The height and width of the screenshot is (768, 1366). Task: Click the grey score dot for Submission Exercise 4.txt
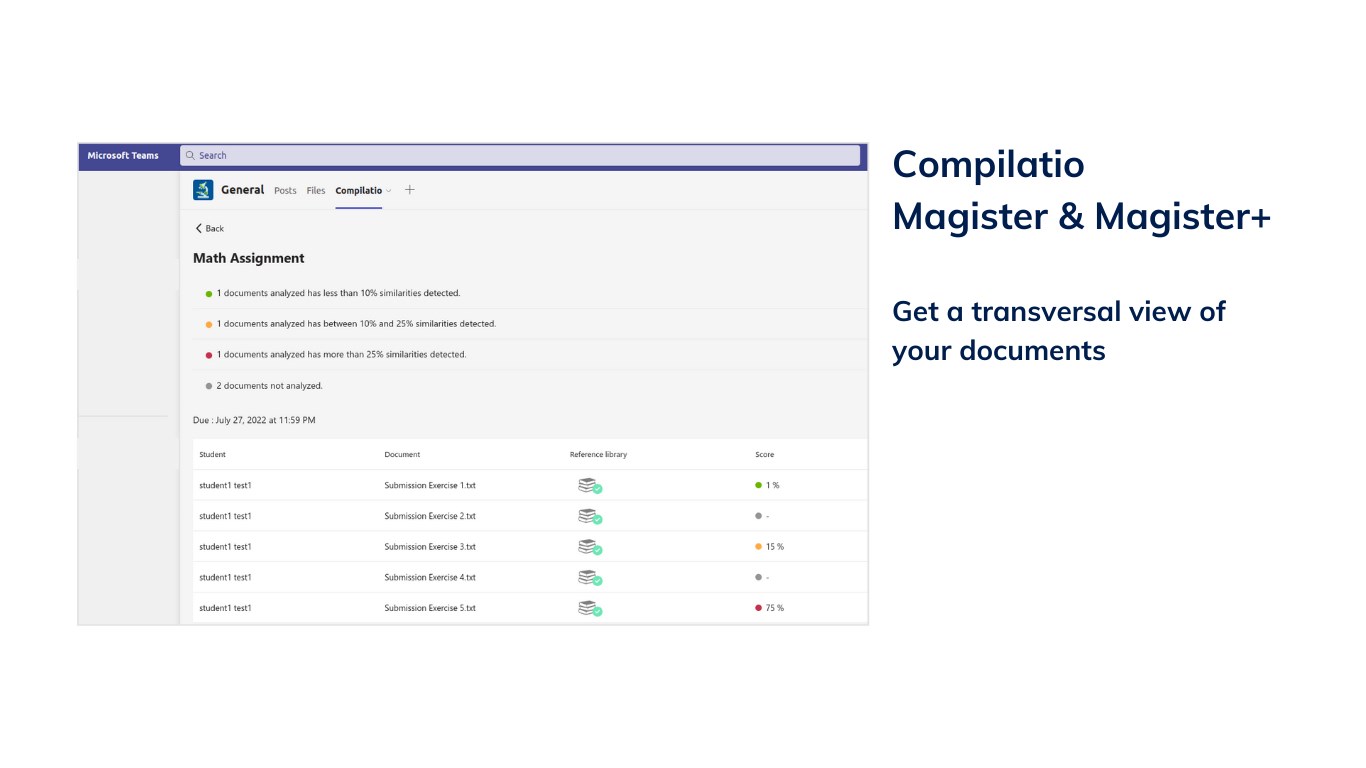pyautogui.click(x=759, y=577)
